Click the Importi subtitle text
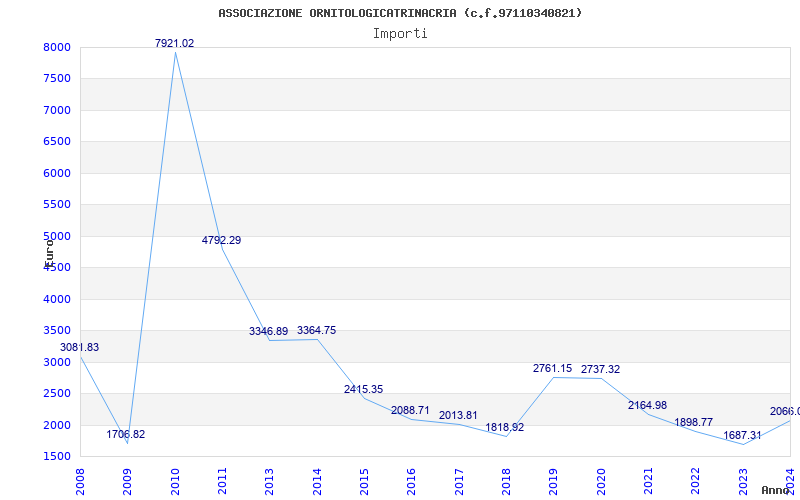Screen dimensions: 800x500 400,33
